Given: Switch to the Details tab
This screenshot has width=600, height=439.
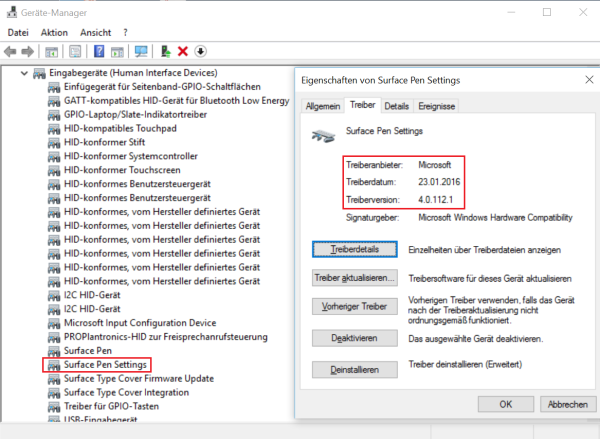Looking at the screenshot, I should click(x=396, y=106).
